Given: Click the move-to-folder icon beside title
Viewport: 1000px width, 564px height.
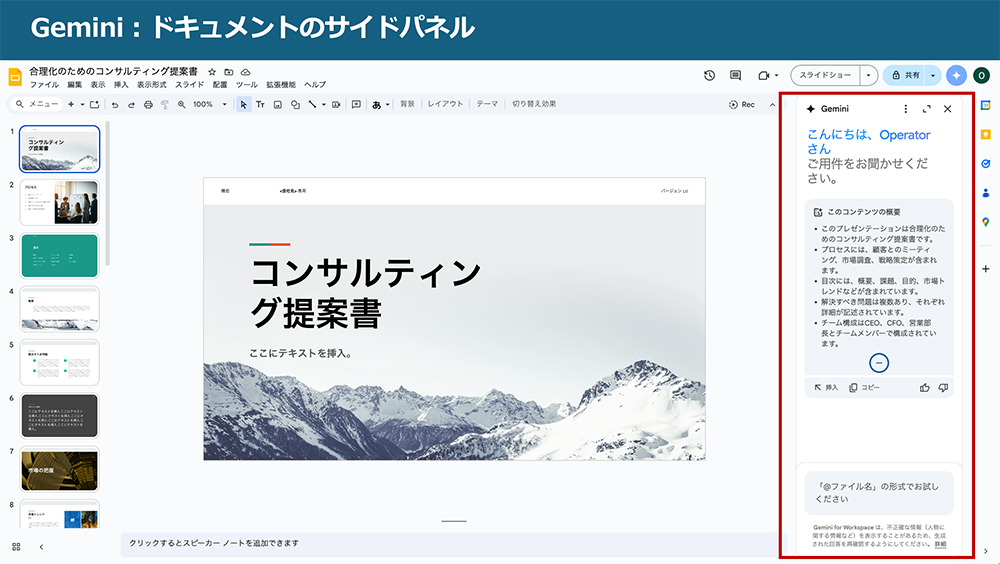Looking at the screenshot, I should point(229,72).
